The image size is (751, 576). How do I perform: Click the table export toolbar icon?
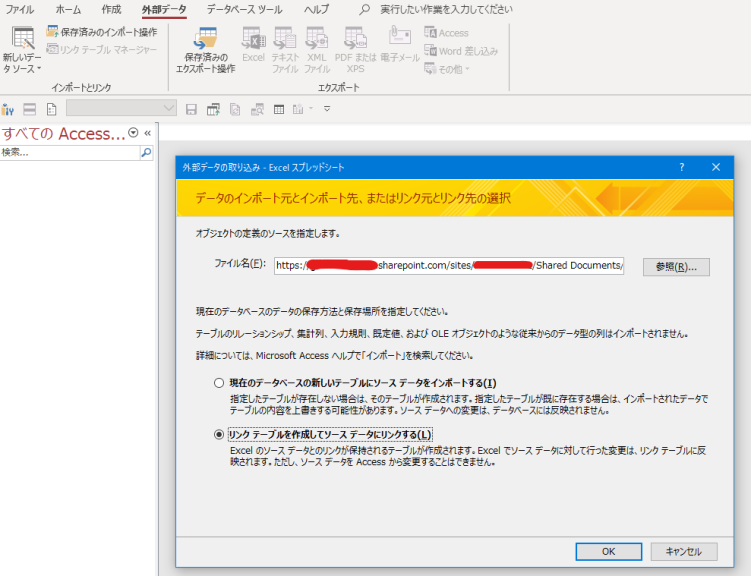click(213, 110)
